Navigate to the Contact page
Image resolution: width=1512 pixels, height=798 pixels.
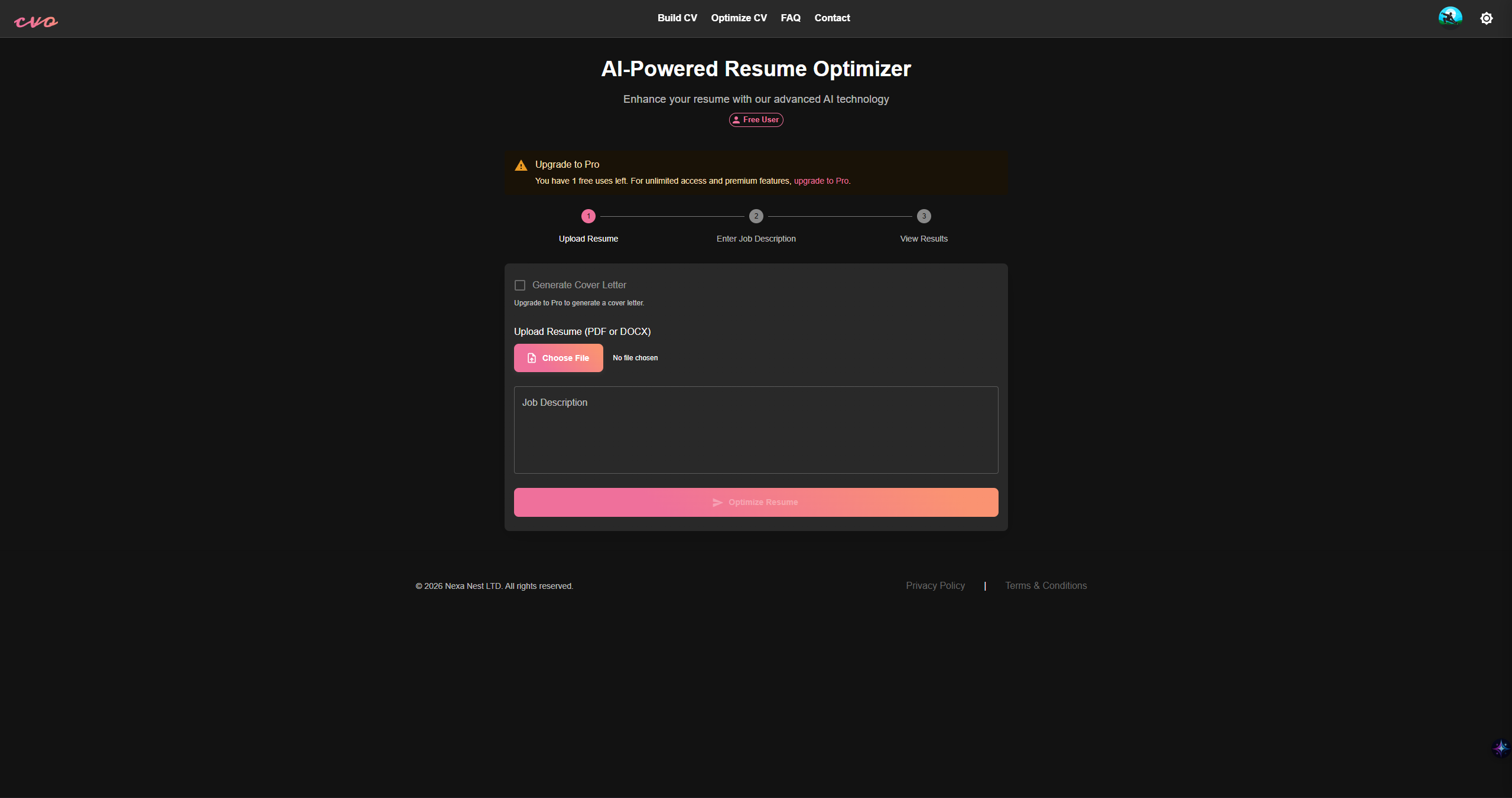[x=832, y=18]
